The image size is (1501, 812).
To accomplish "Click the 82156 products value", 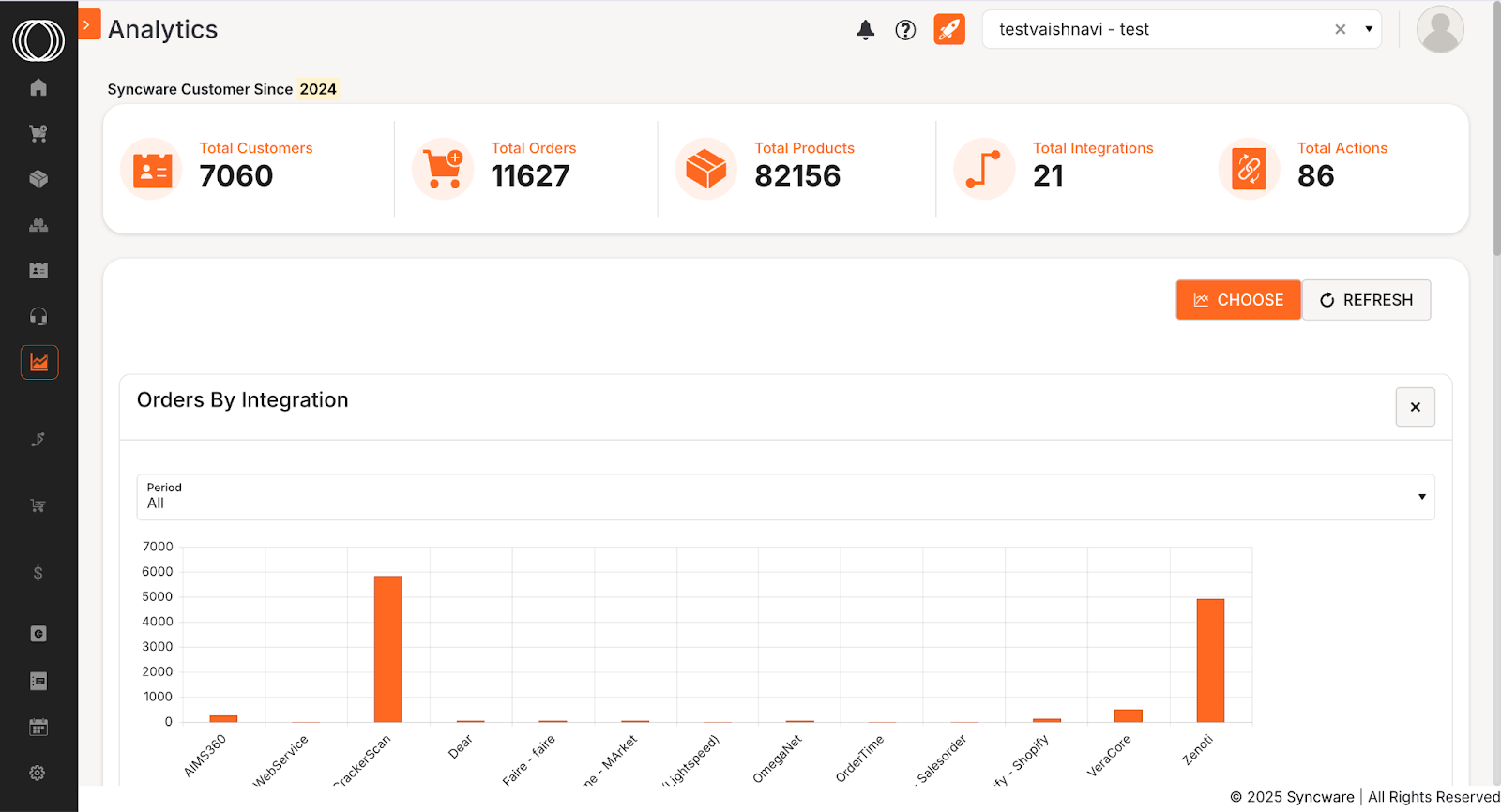I will pyautogui.click(x=797, y=175).
